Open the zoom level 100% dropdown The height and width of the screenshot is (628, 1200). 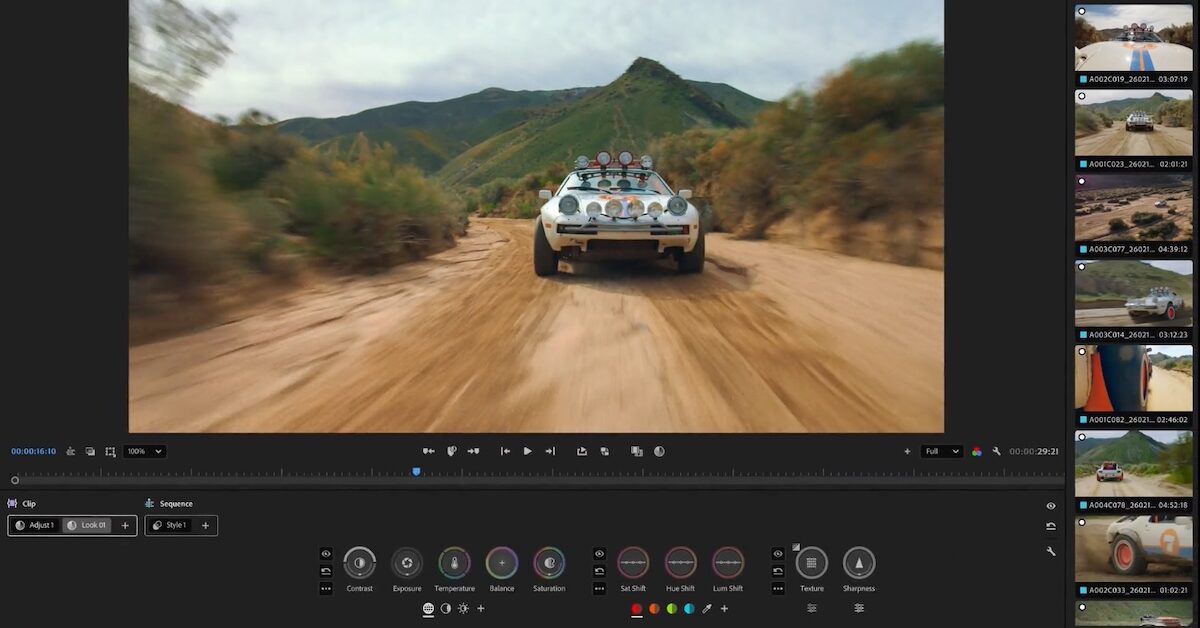point(143,451)
